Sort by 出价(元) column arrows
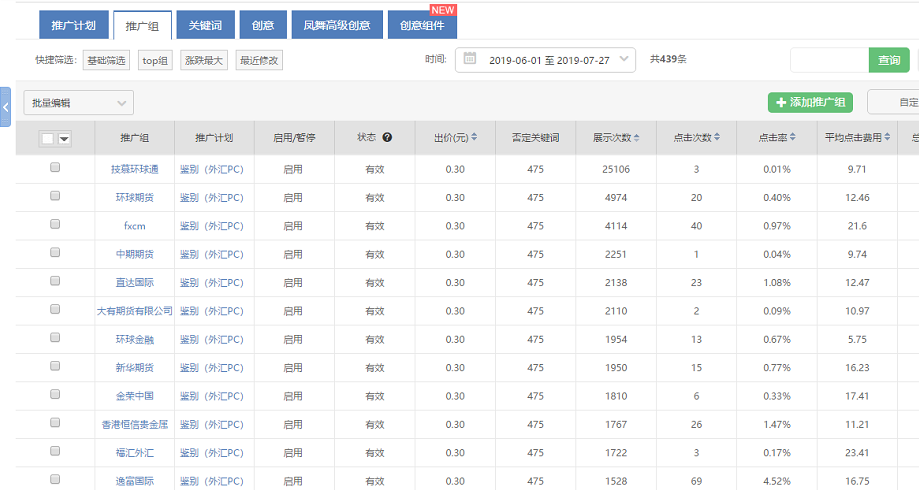 click(x=474, y=137)
